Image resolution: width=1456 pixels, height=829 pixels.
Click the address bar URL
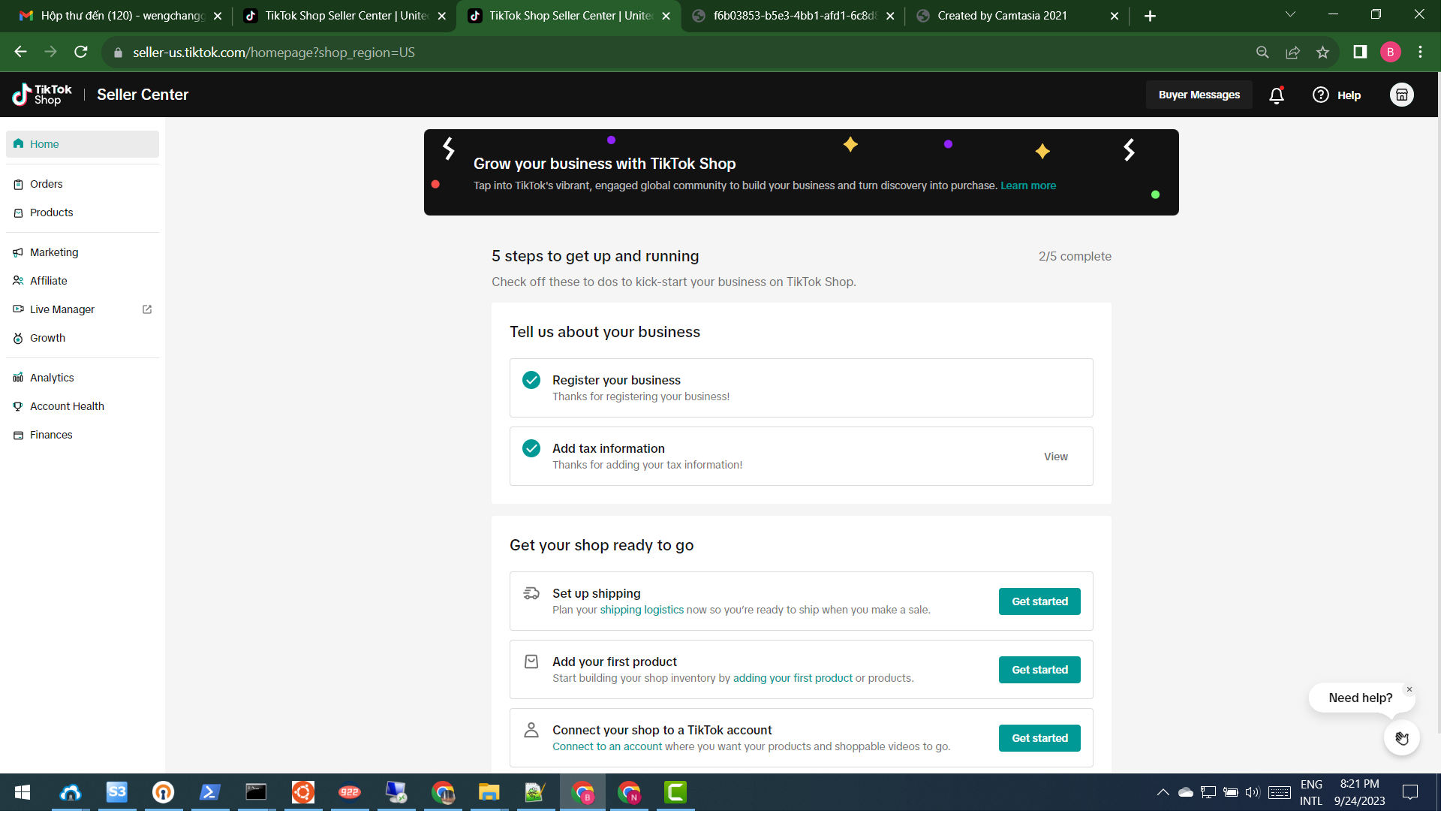point(274,53)
